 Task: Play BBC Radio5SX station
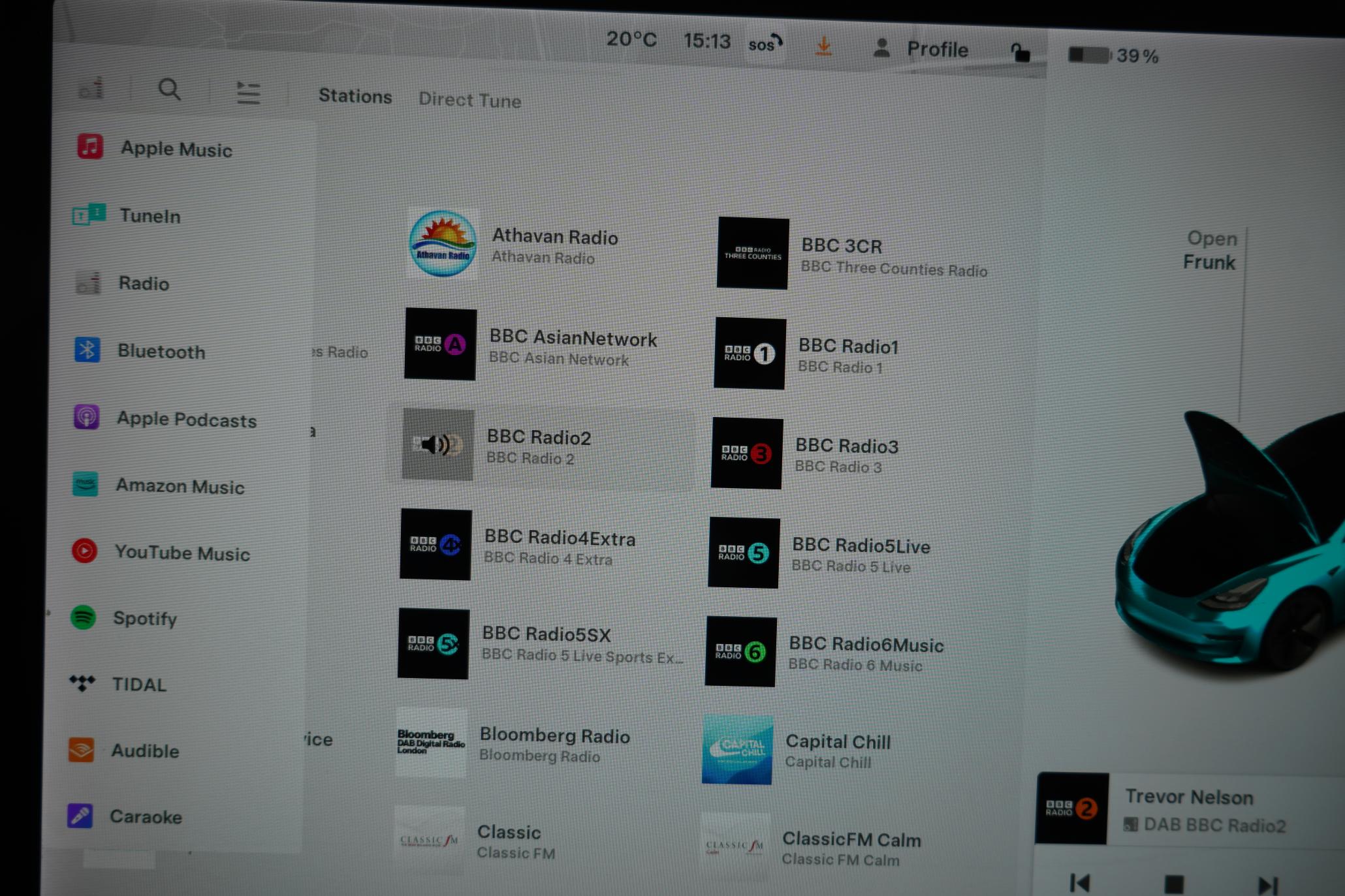click(541, 644)
